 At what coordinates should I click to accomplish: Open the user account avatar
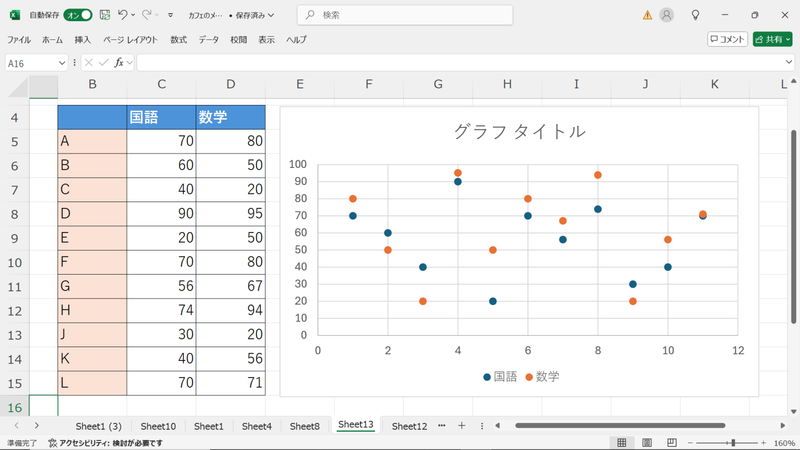click(666, 15)
